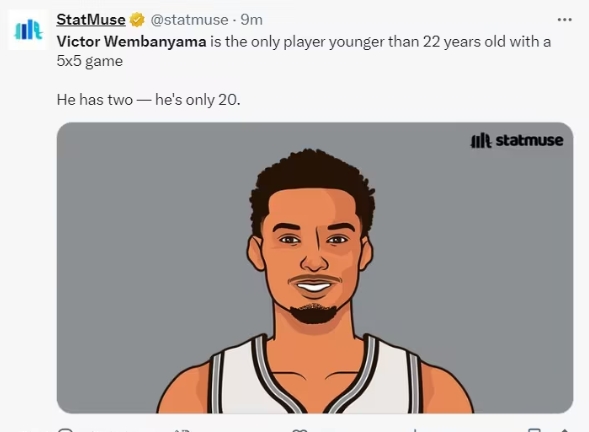Open the StatMuse profile avatar
The width and height of the screenshot is (589, 432).
coord(28,30)
